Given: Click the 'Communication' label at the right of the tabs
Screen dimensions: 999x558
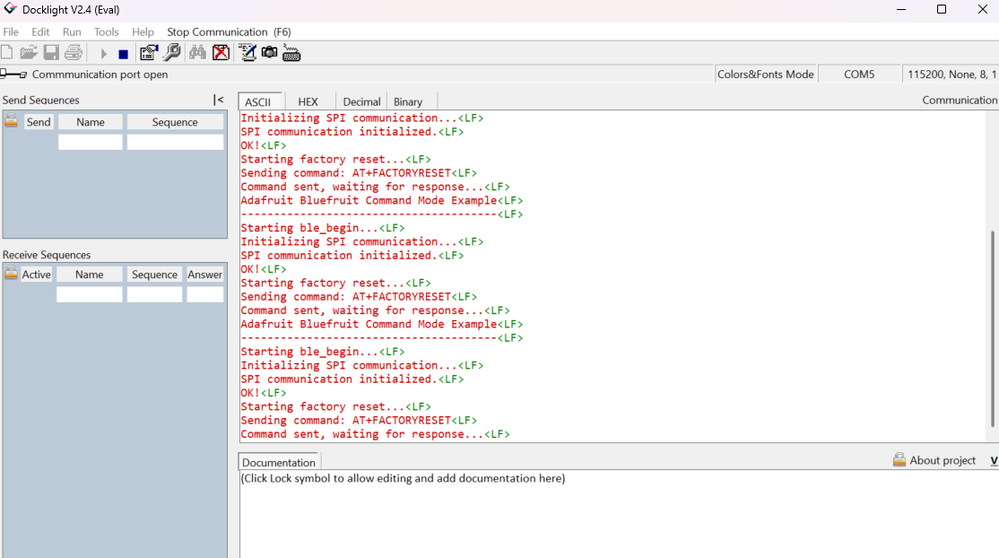Looking at the screenshot, I should [x=959, y=100].
